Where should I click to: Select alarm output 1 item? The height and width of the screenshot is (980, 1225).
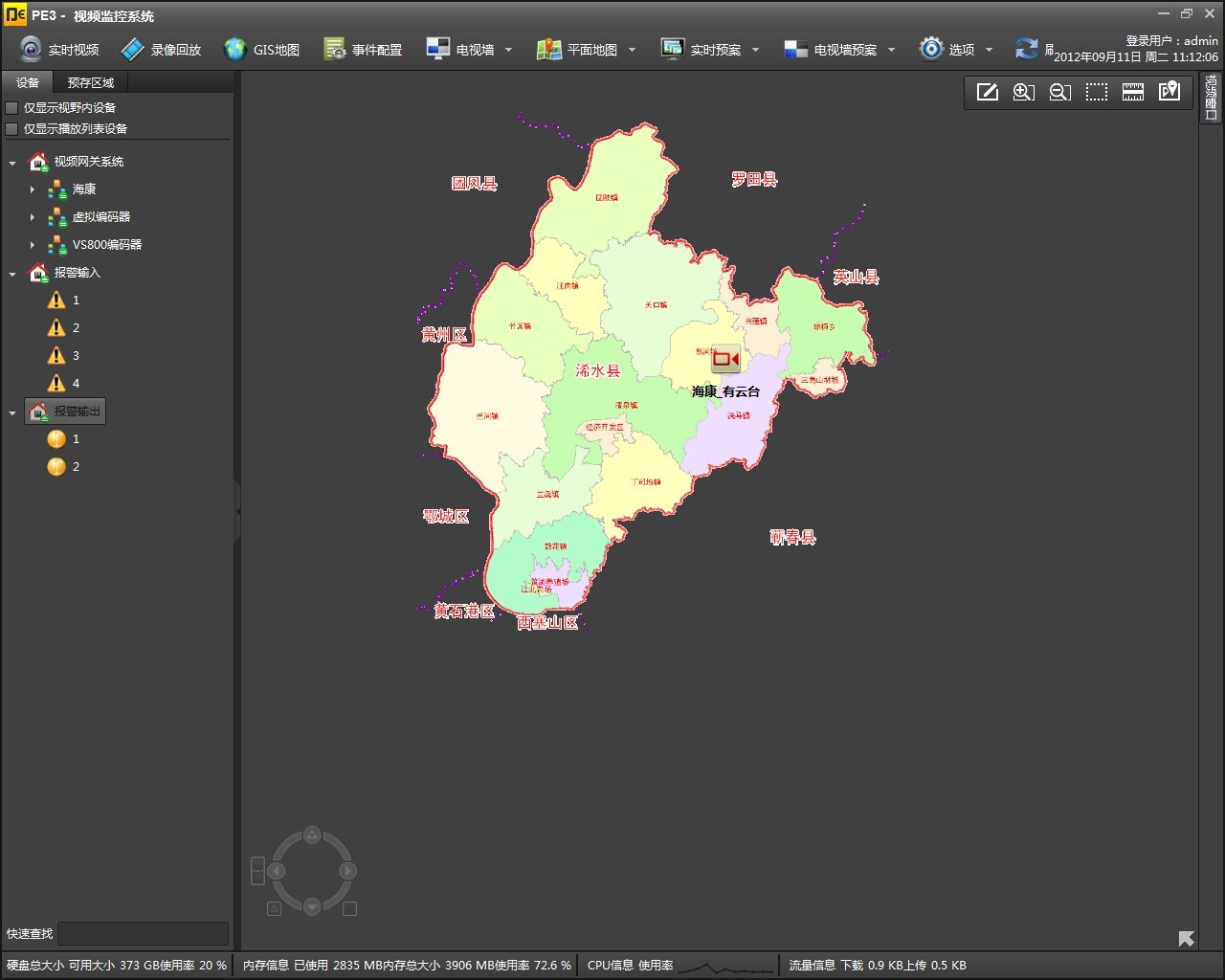(64, 439)
